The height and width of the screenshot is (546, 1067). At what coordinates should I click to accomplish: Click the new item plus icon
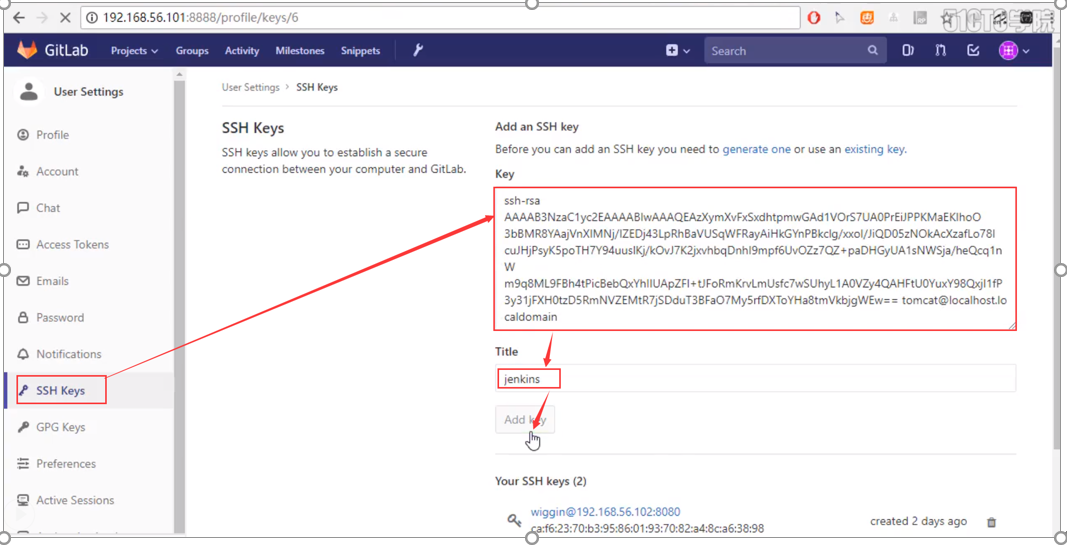tap(672, 50)
